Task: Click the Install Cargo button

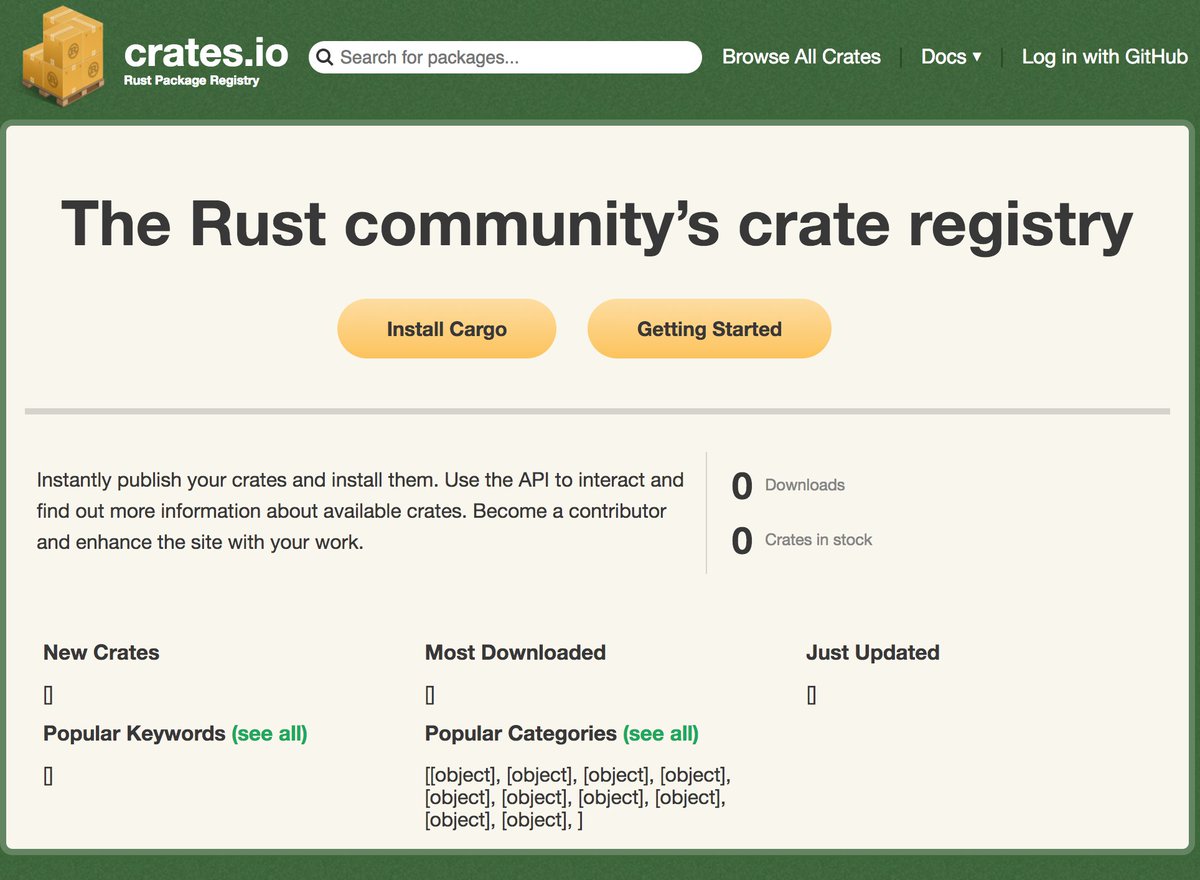Action: pyautogui.click(x=446, y=329)
